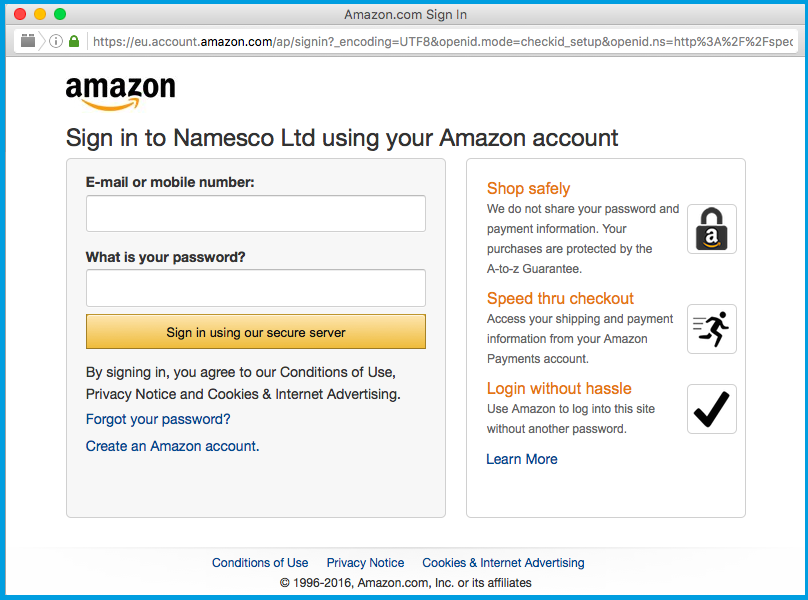Click the site information icon in address bar
This screenshot has height=600, width=808.
tap(56, 41)
